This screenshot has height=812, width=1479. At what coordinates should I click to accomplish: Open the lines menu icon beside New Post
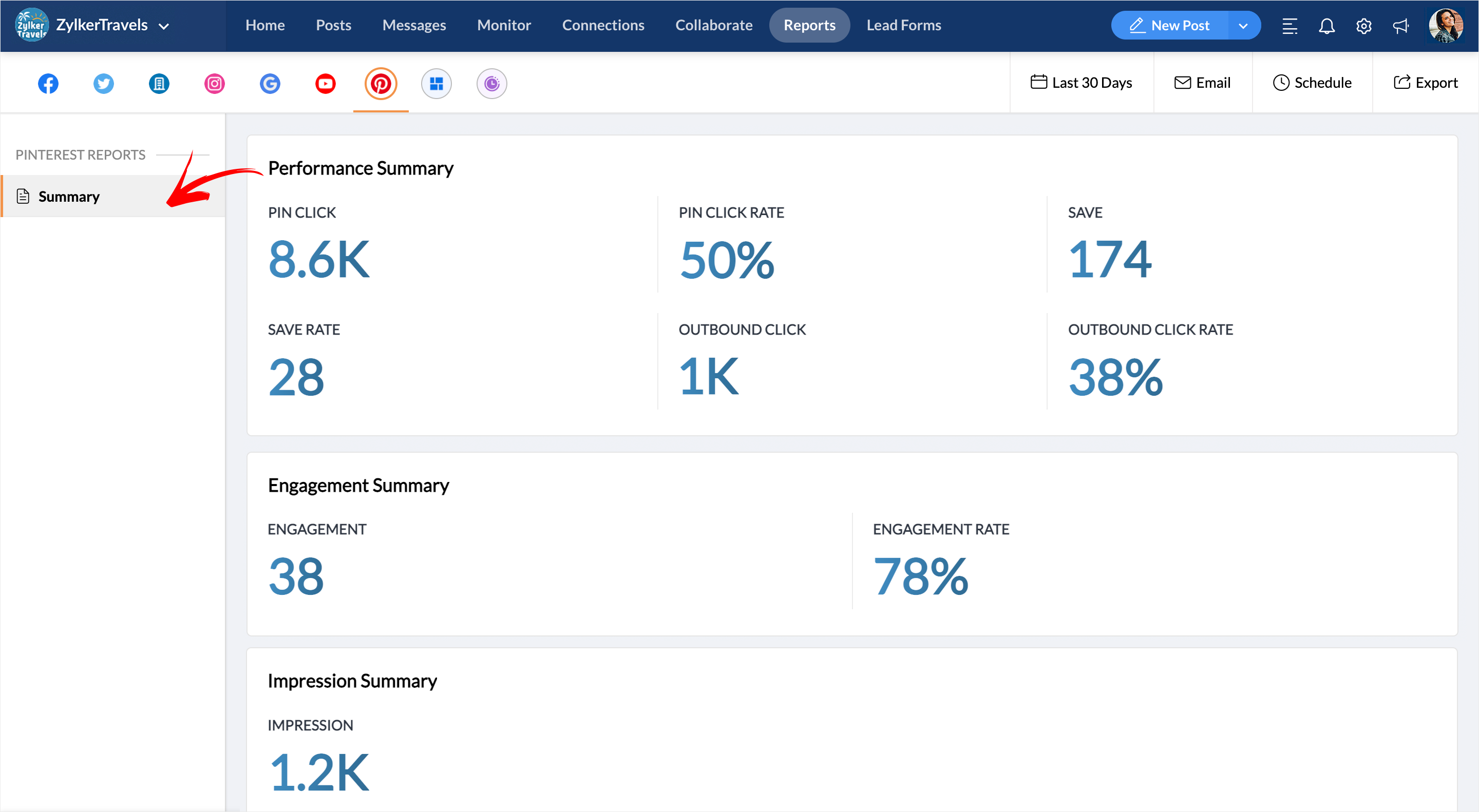(1290, 26)
